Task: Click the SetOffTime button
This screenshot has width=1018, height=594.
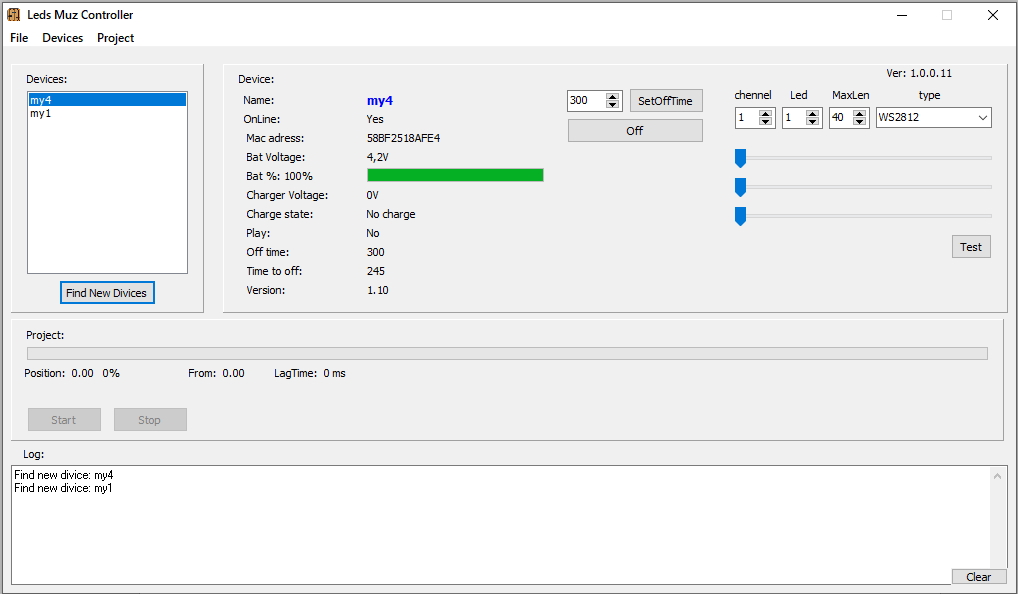Action: point(665,101)
